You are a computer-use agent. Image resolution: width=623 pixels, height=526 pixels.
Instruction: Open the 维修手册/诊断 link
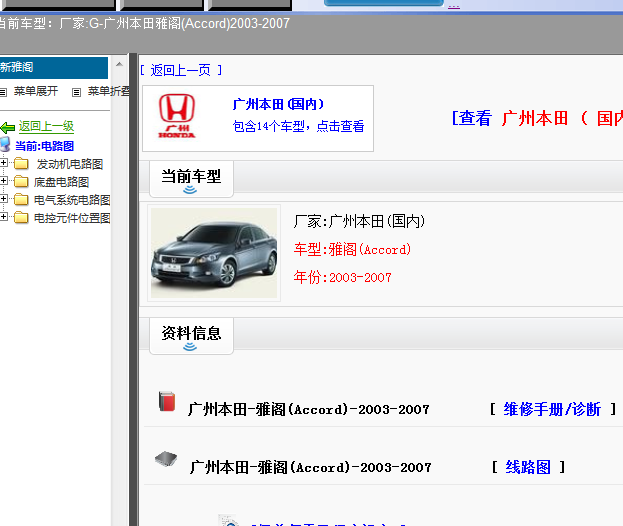tap(552, 409)
